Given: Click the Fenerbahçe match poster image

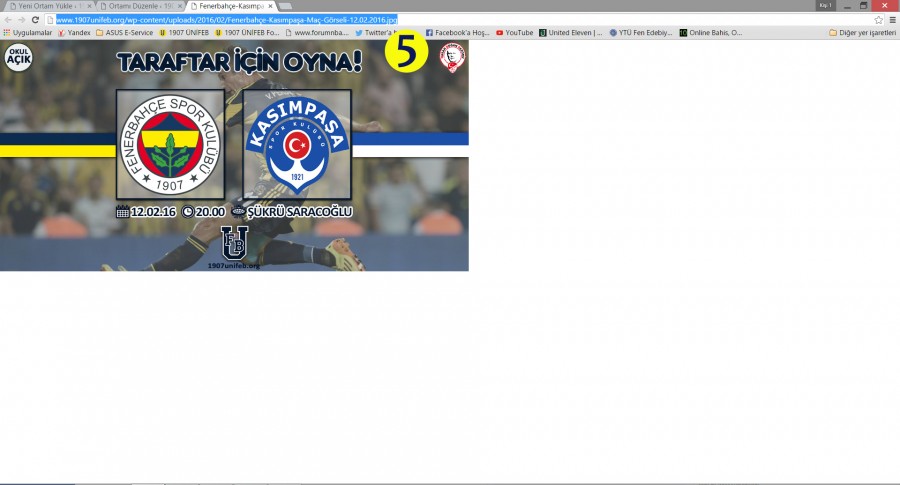Looking at the screenshot, I should pyautogui.click(x=234, y=155).
